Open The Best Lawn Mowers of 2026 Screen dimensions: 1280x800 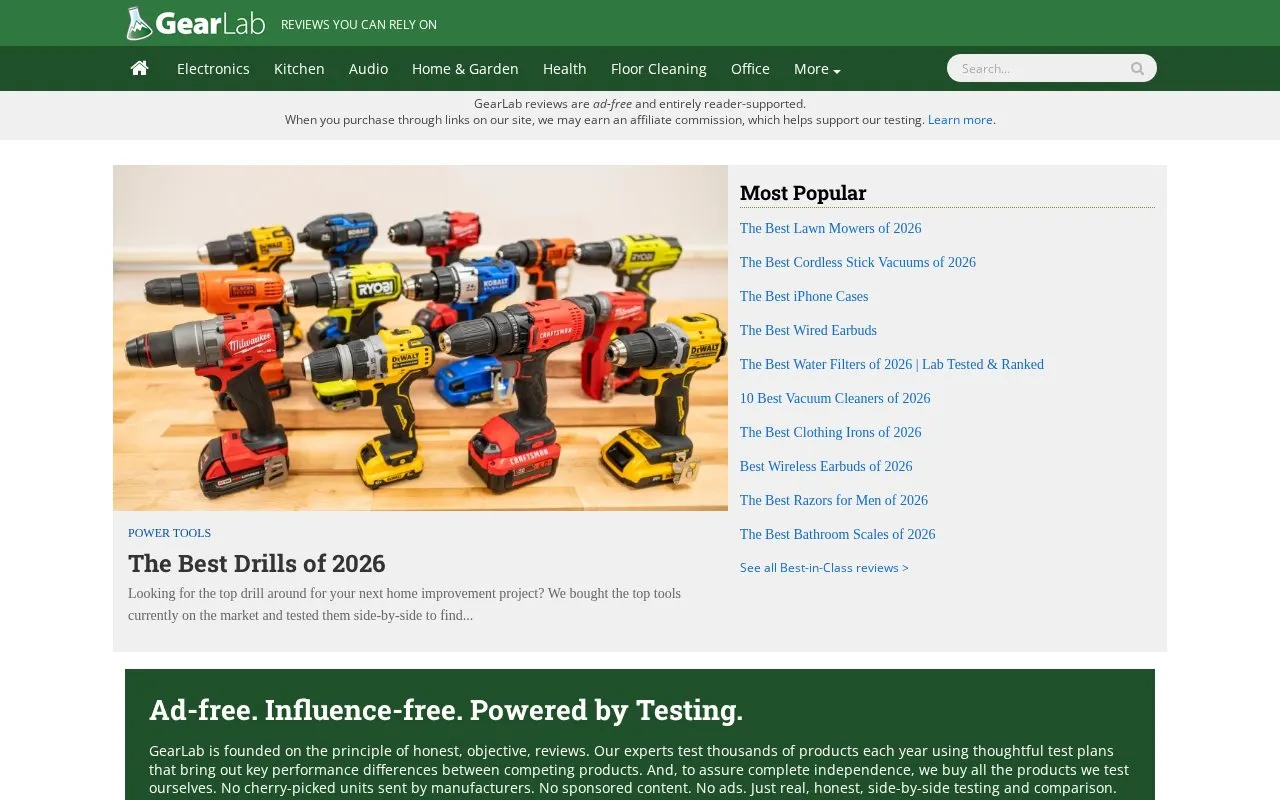coord(830,228)
